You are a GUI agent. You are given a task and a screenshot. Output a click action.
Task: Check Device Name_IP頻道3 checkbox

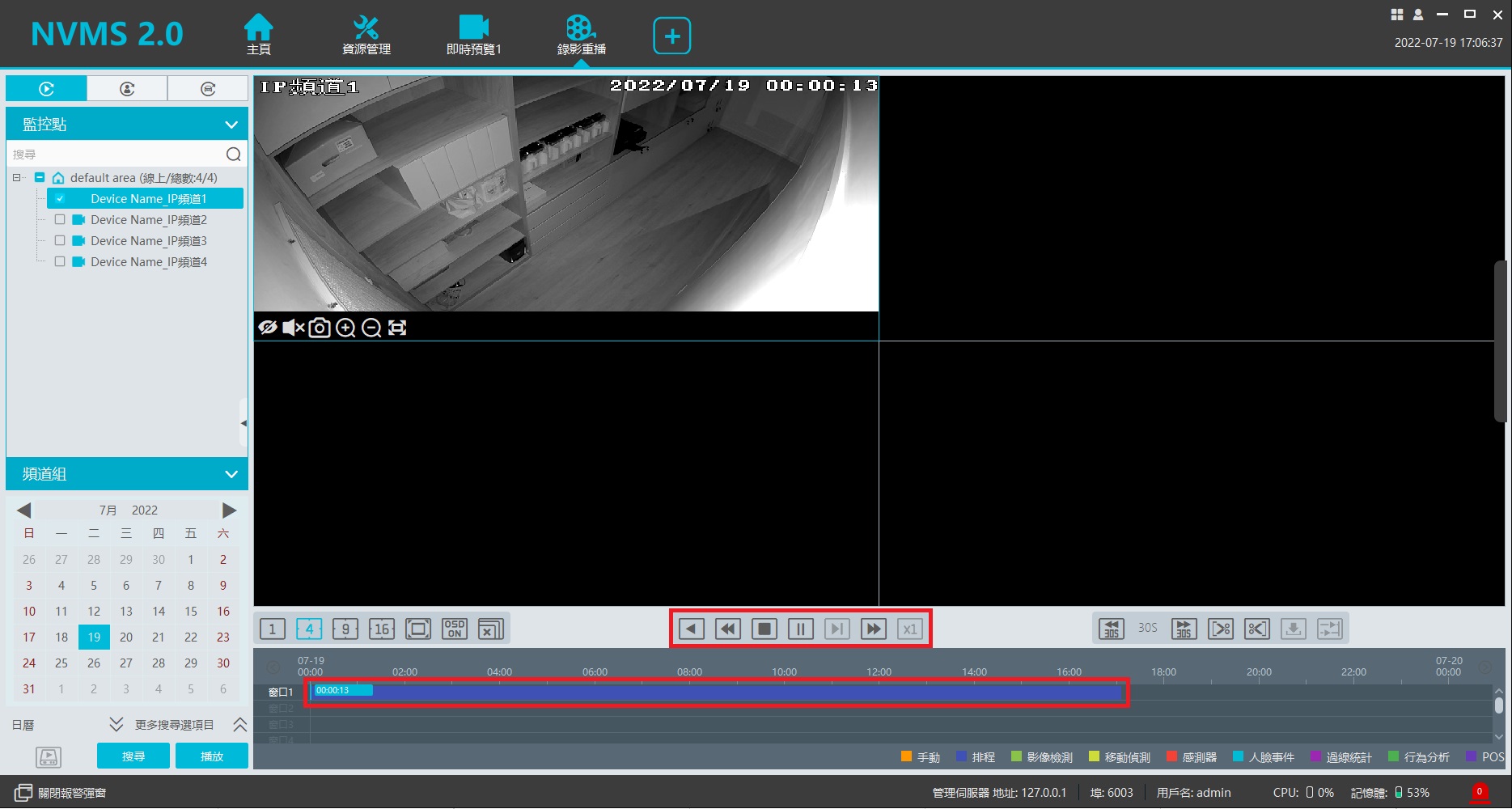60,240
